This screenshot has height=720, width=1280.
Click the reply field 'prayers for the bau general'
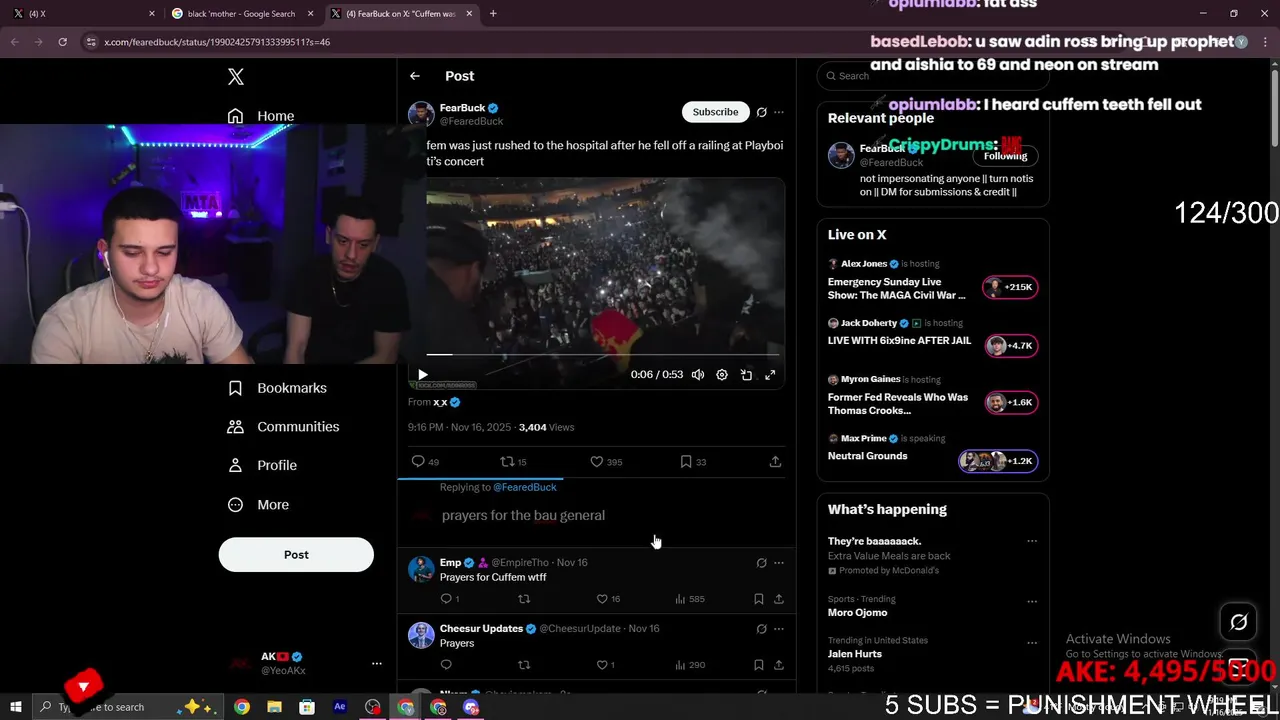pyautogui.click(x=523, y=516)
